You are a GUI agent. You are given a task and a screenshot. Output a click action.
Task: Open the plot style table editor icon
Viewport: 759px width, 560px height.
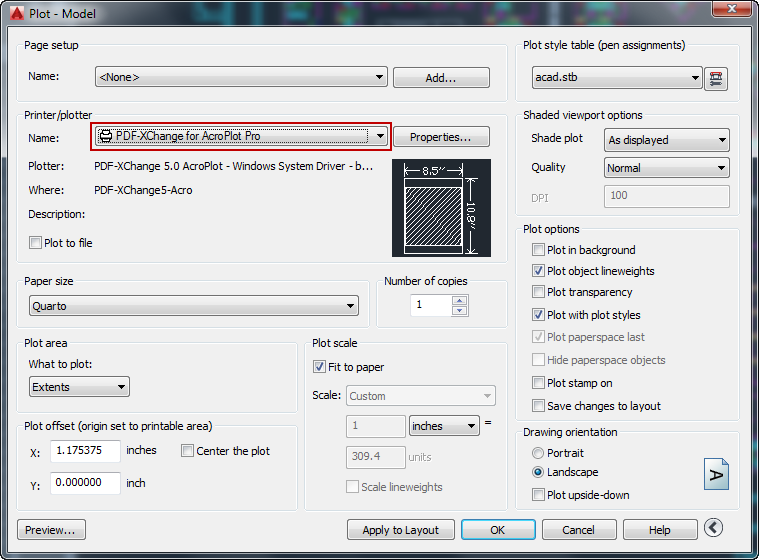click(715, 78)
